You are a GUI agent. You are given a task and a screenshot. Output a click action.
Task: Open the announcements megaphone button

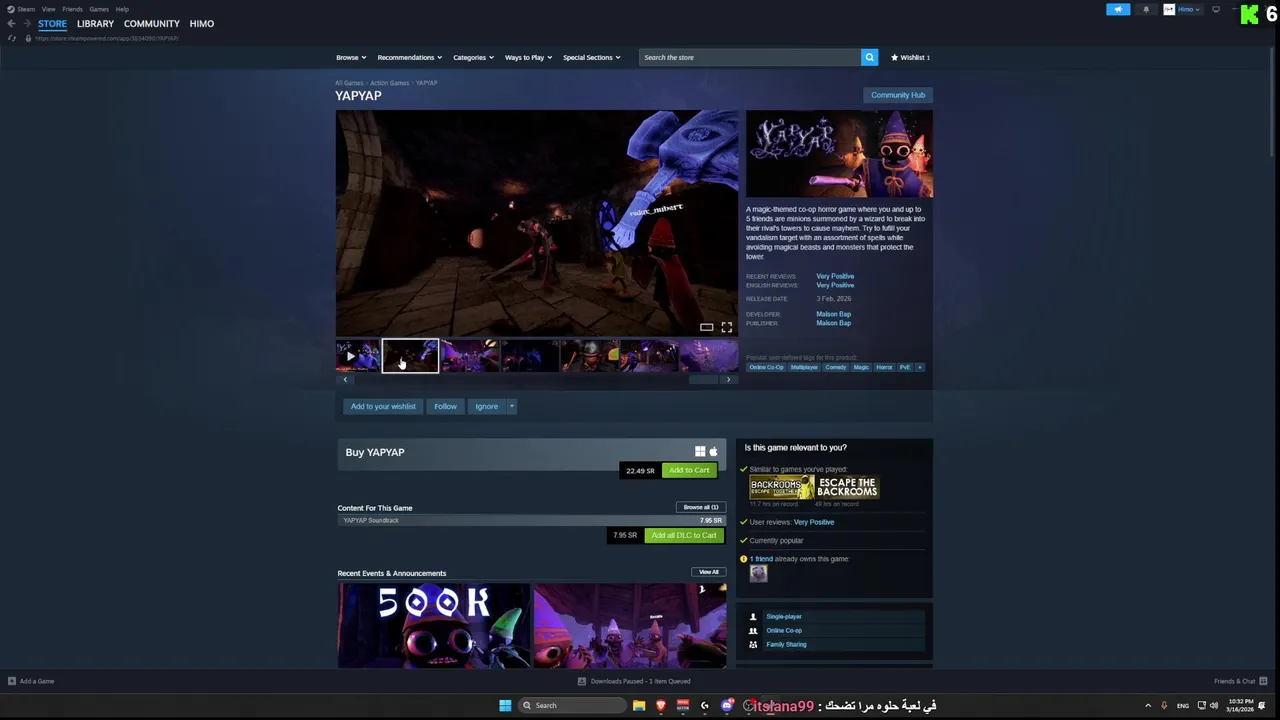coord(1118,9)
